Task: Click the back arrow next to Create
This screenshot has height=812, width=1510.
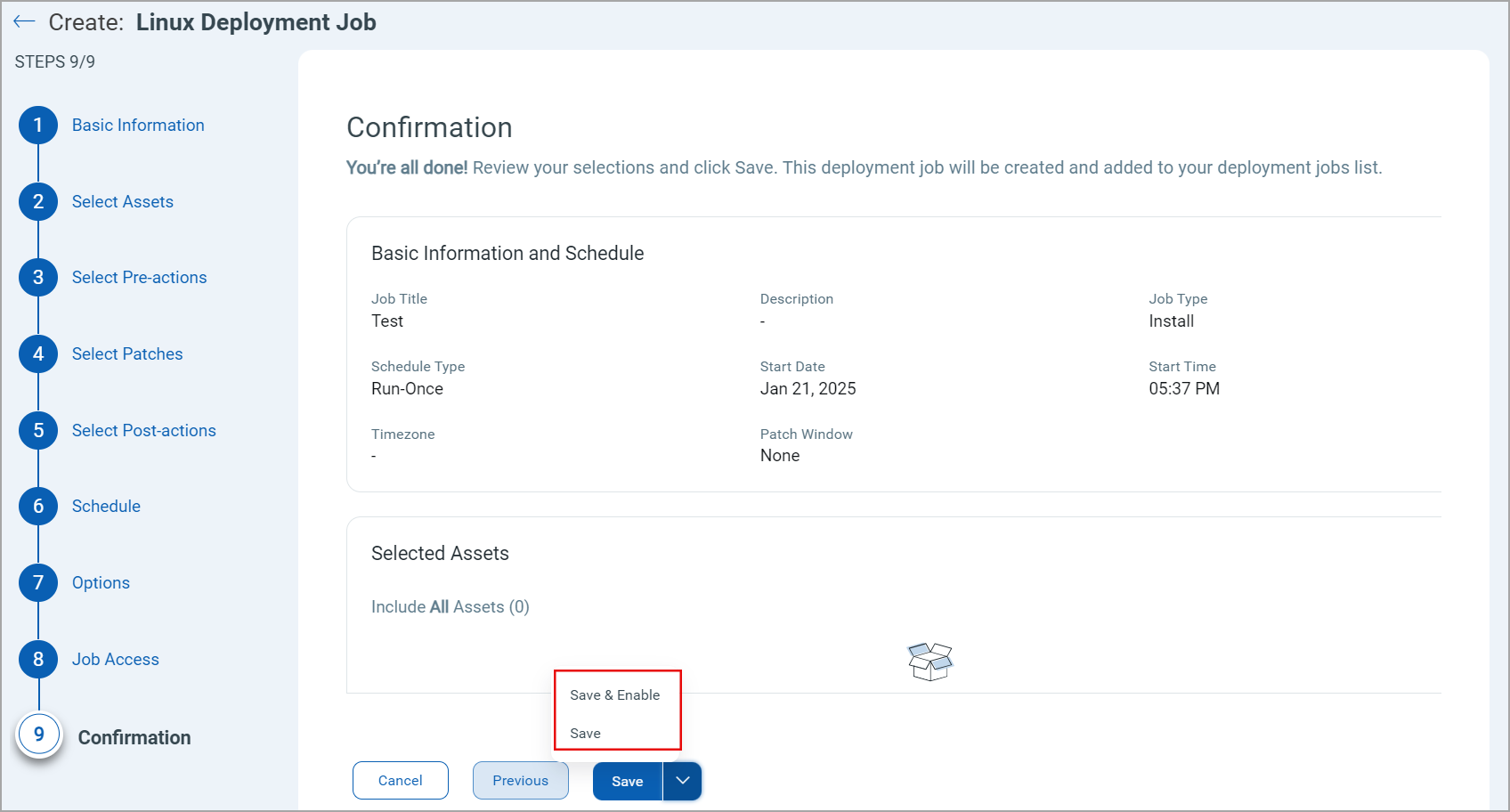Action: point(24,22)
